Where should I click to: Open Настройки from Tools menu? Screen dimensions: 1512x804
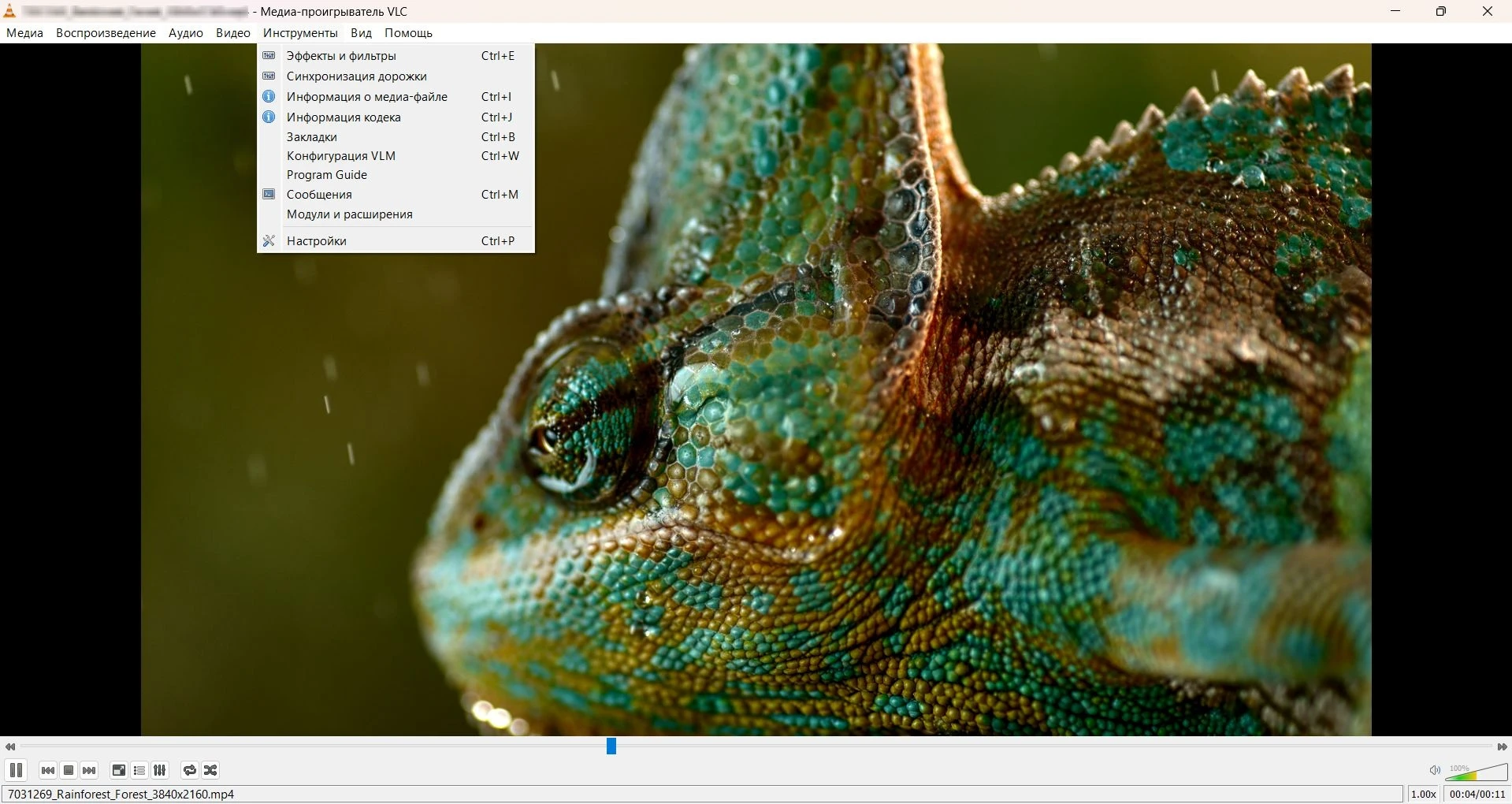[317, 241]
